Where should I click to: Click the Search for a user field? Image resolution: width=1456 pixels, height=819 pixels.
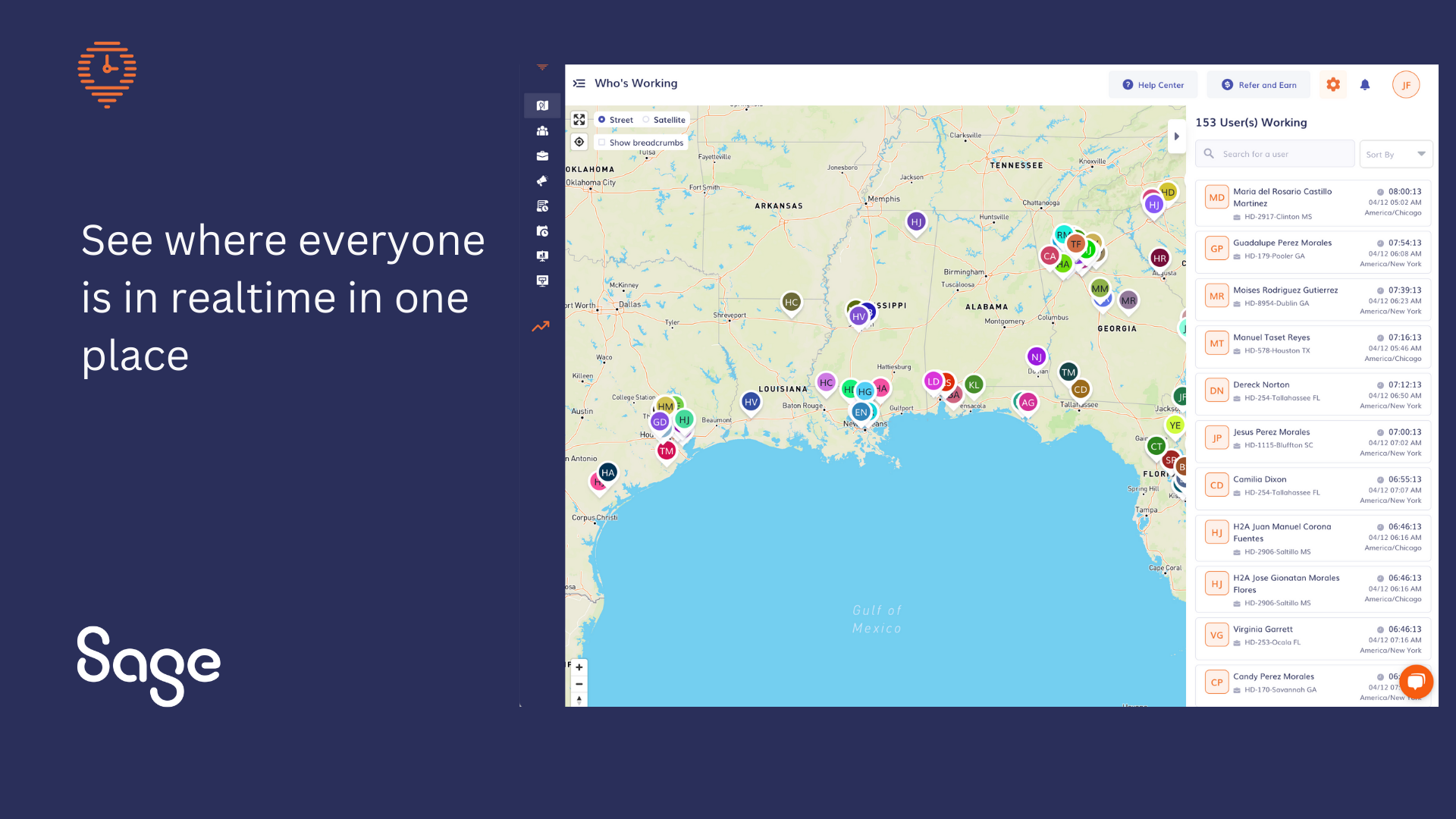coord(1282,154)
